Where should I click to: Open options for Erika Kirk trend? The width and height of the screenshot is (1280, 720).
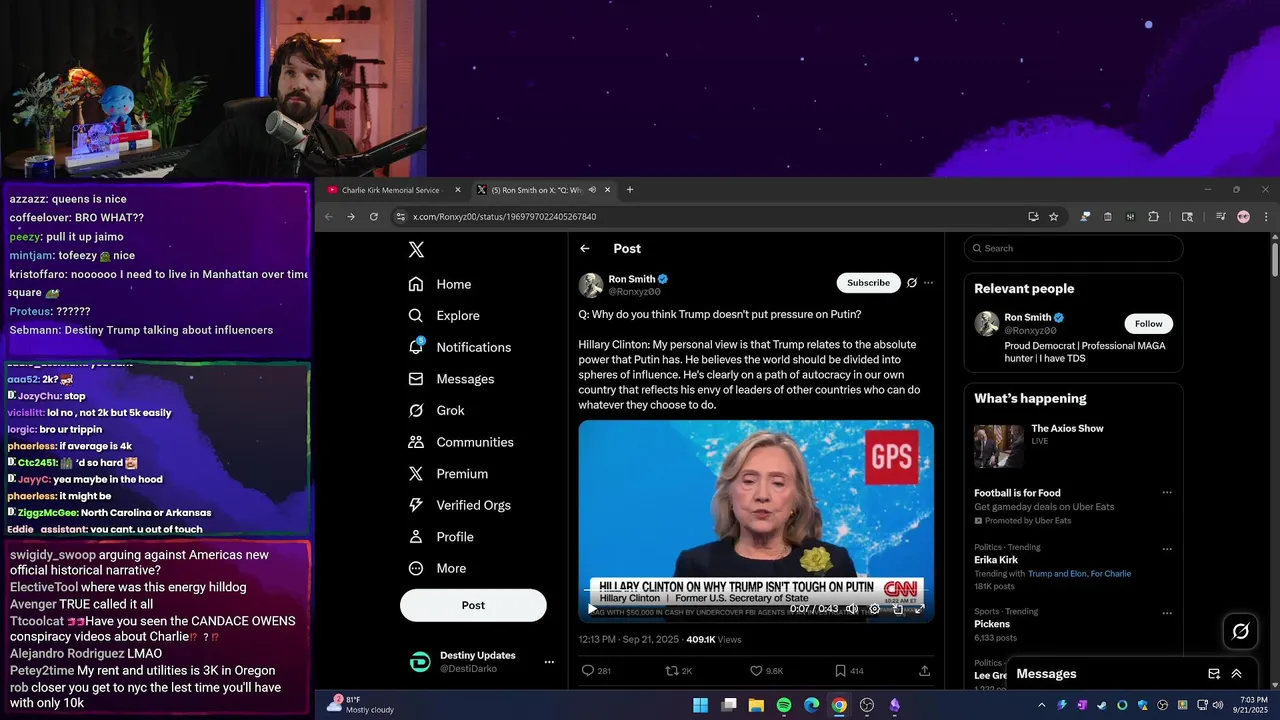[x=1166, y=549]
